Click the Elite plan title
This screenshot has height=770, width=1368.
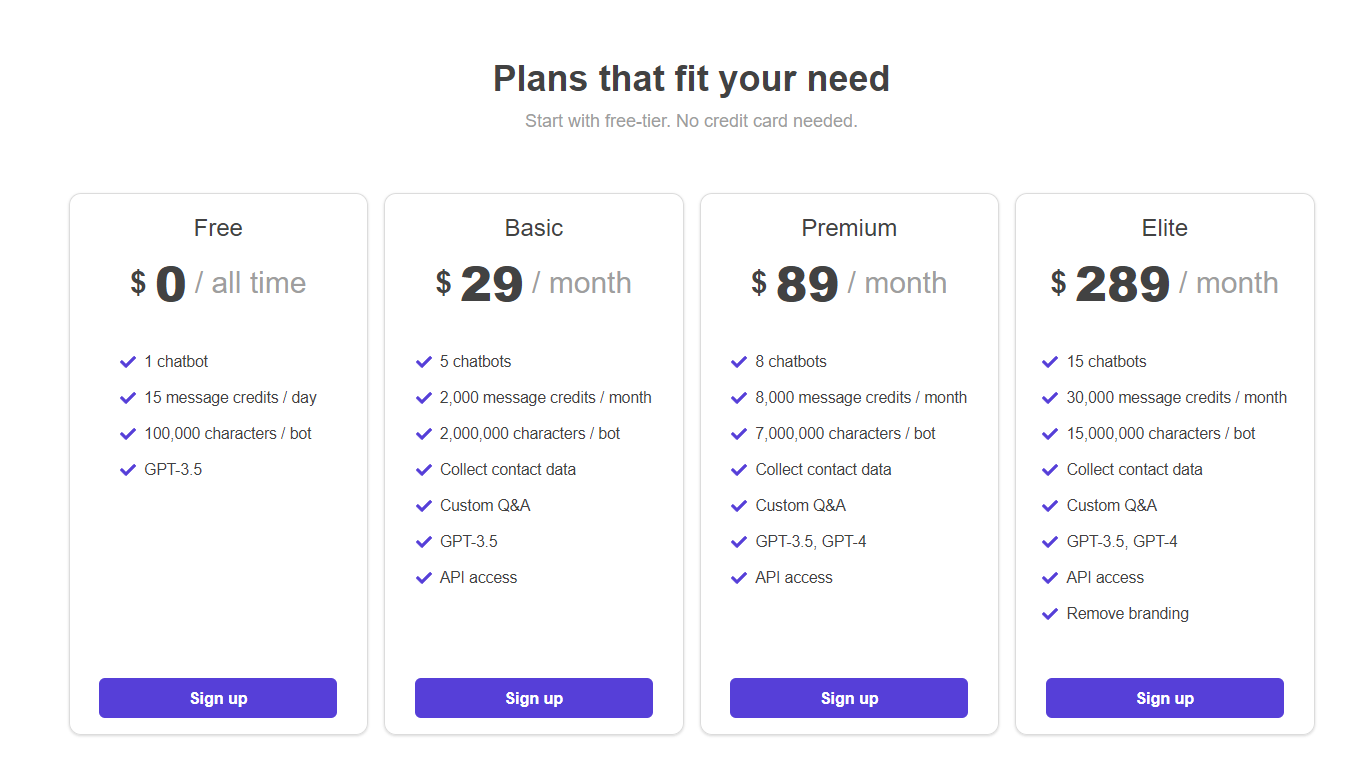1165,228
